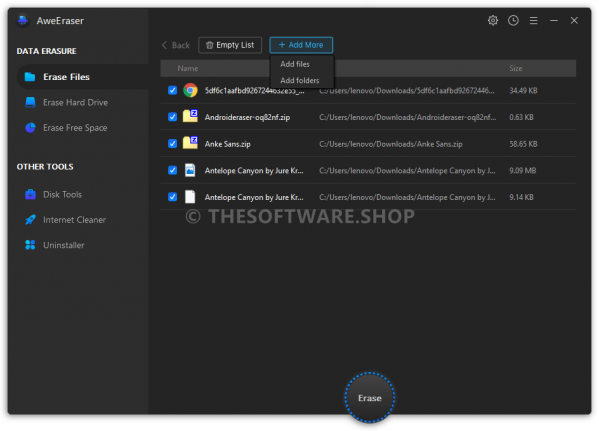Click the Disk Tools toolbox icon

(x=30, y=194)
